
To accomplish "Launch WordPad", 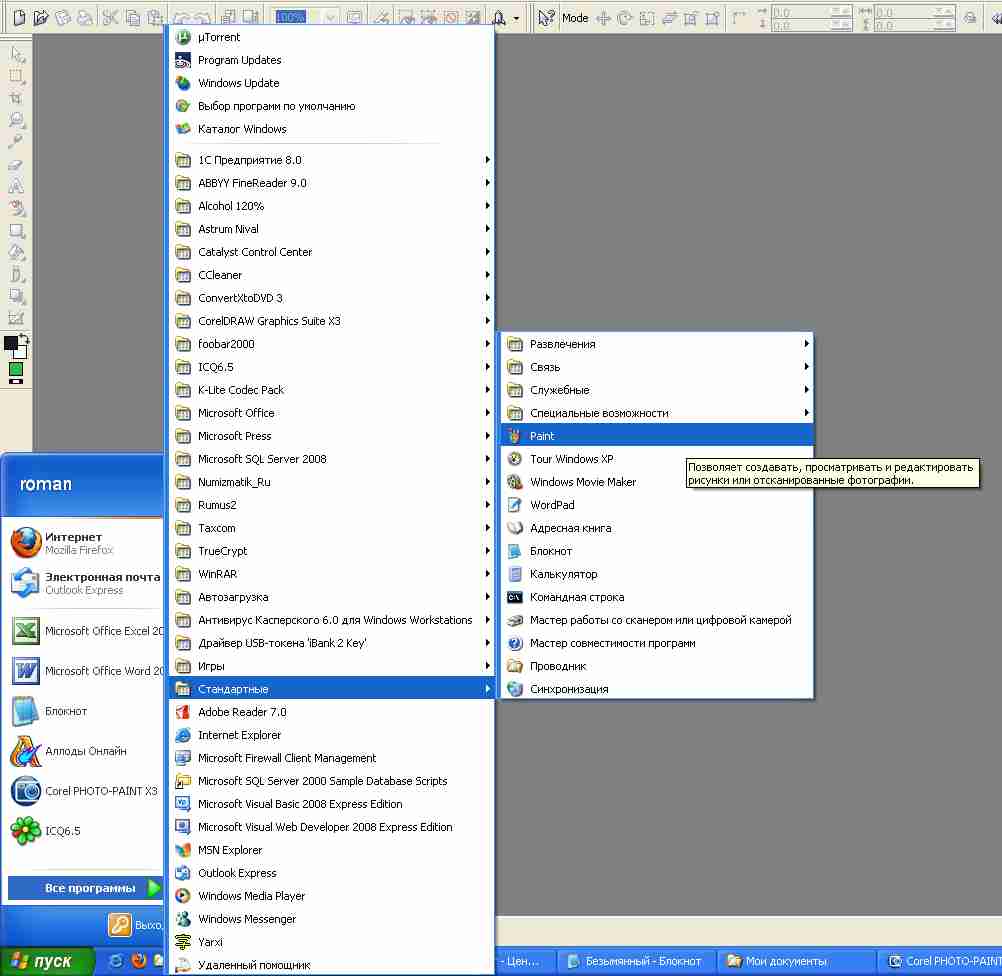I will coord(657,505).
